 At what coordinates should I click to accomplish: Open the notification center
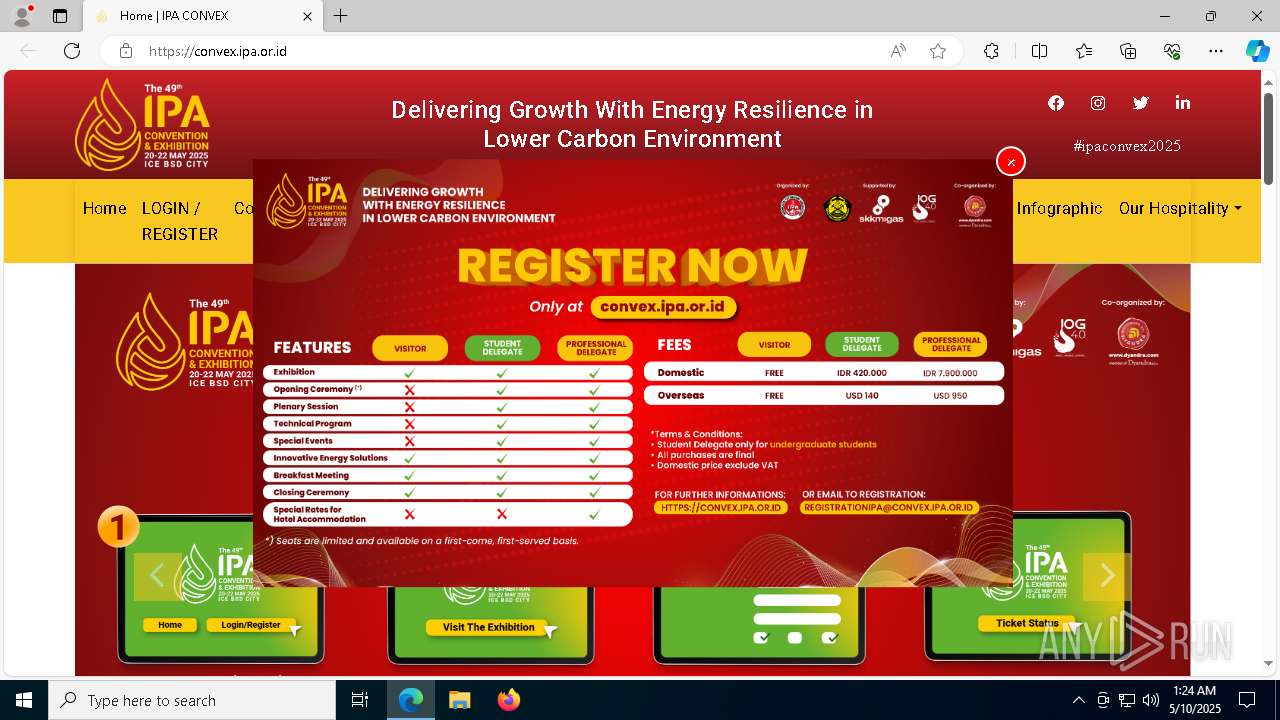click(x=1247, y=700)
